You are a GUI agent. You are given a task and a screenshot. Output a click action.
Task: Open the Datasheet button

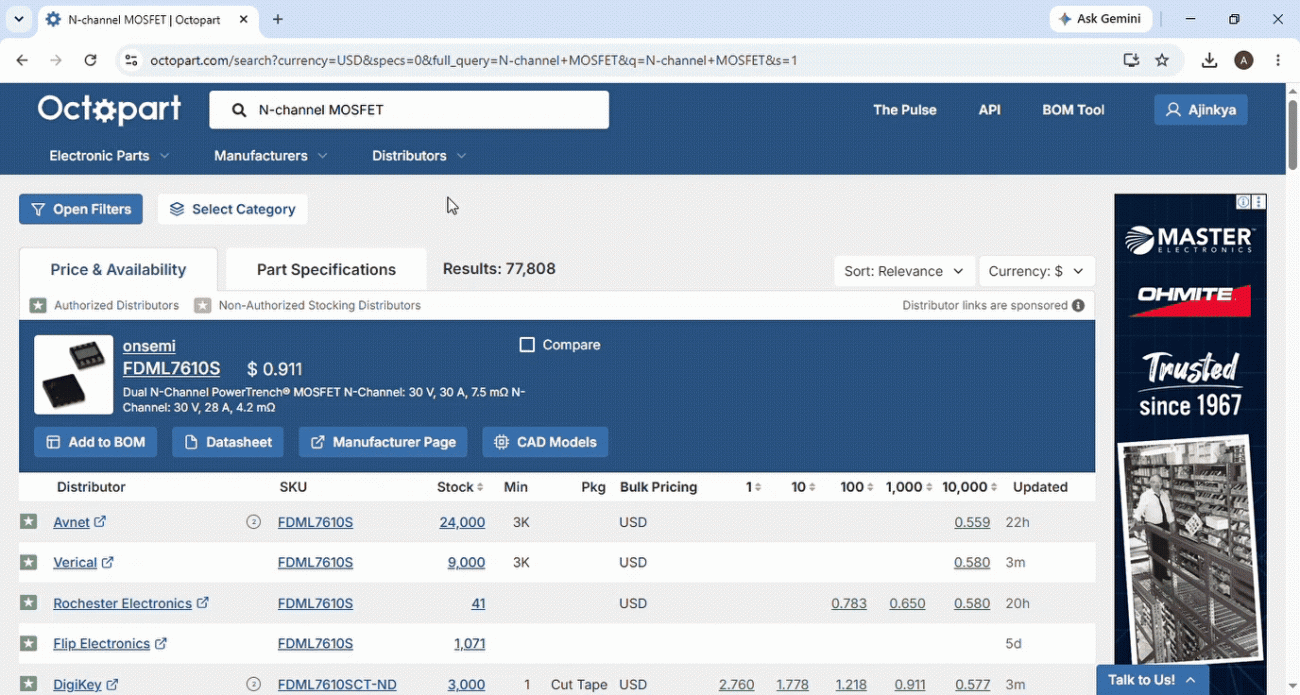tap(228, 442)
